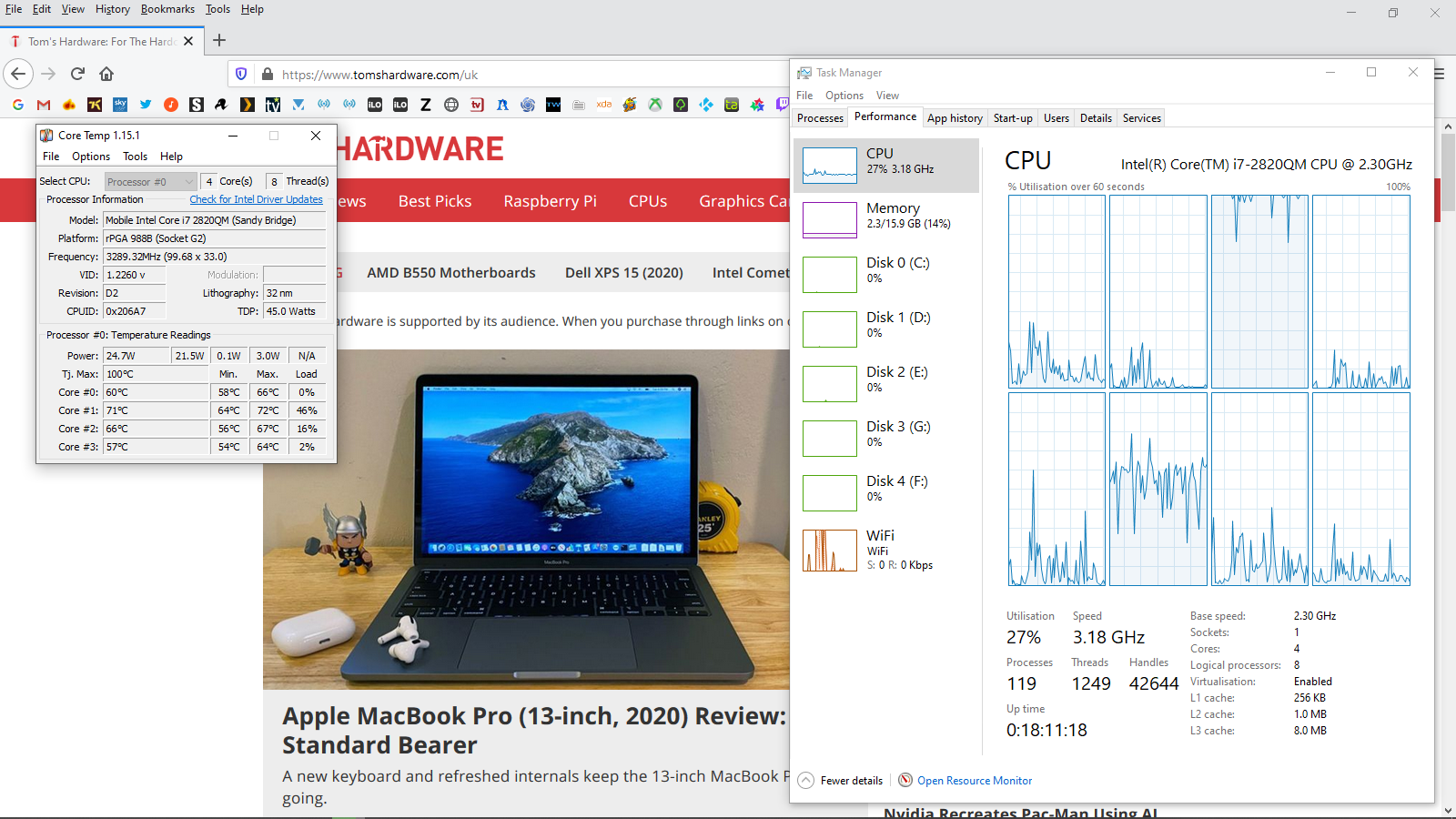Open Core Temp Options menu
Screen dimensions: 1456x819
coord(91,157)
